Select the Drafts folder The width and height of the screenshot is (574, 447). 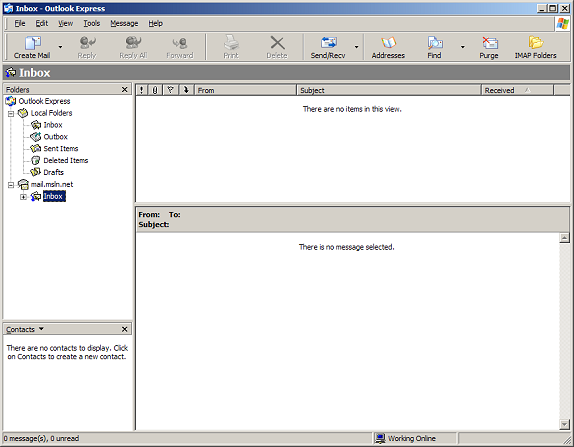pos(53,172)
